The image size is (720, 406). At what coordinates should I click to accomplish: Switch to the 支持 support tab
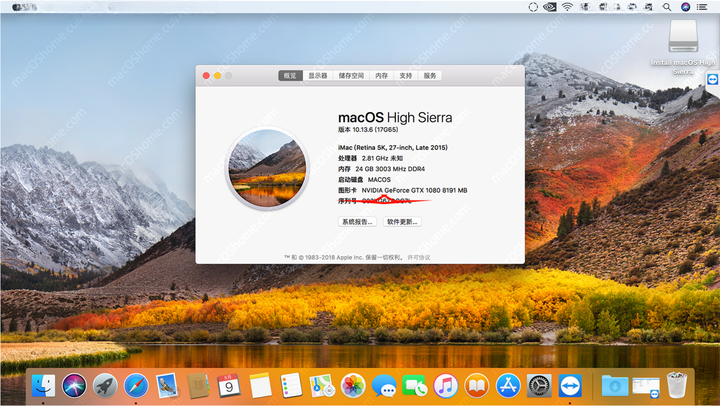(x=405, y=75)
